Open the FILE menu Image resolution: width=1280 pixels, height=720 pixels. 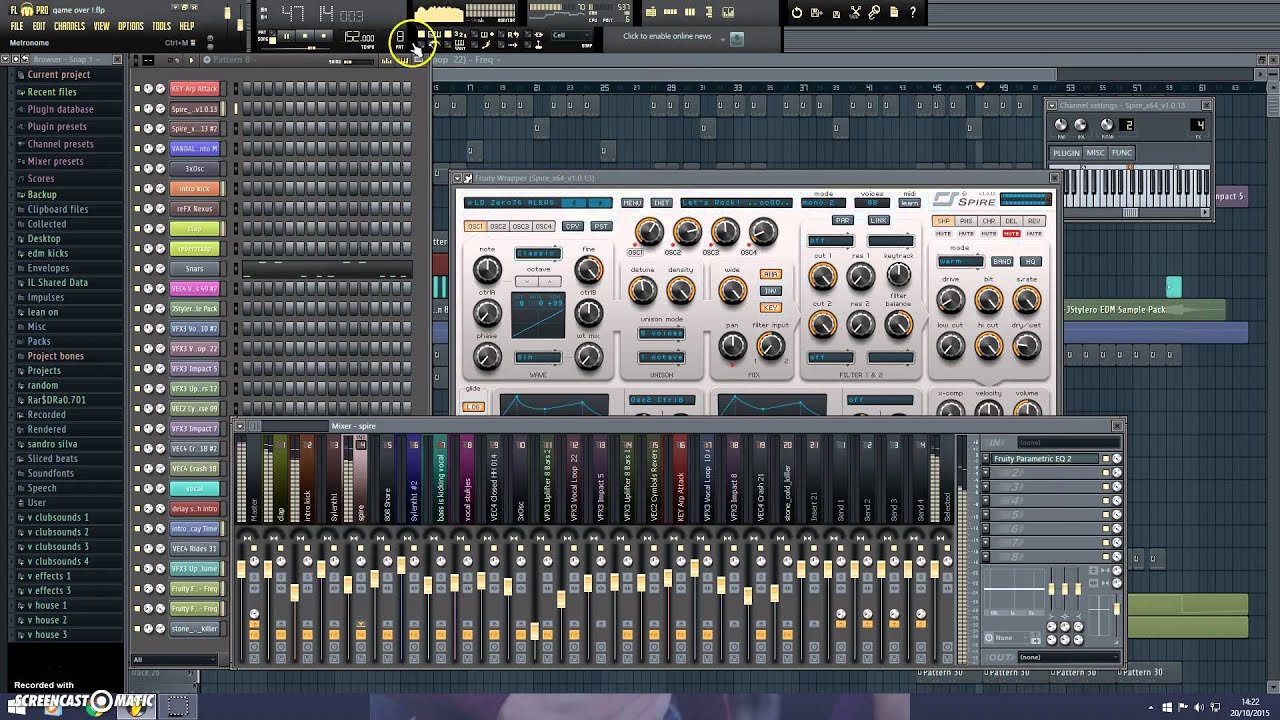pos(17,26)
